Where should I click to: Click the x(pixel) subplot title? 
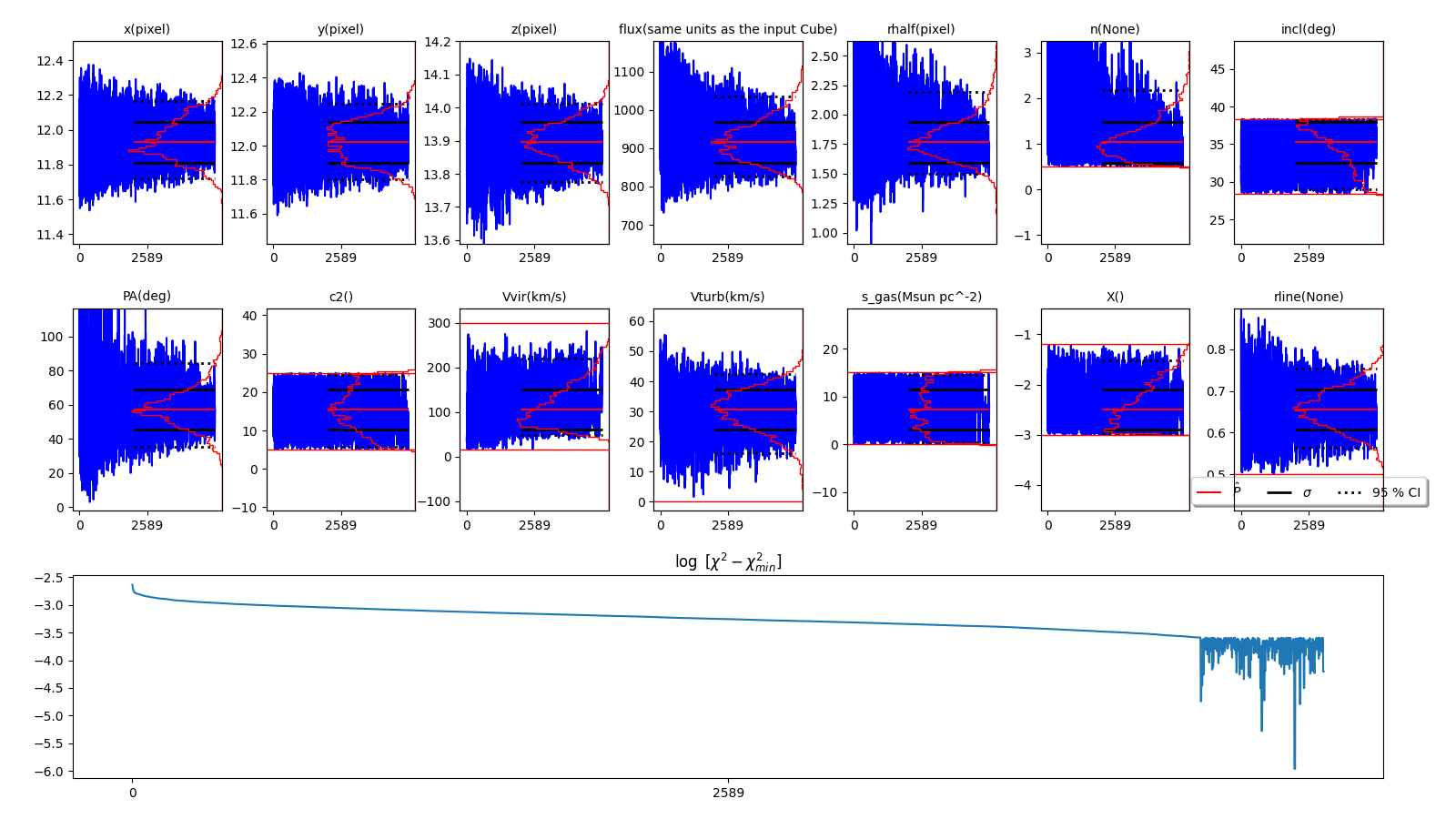coord(147,29)
